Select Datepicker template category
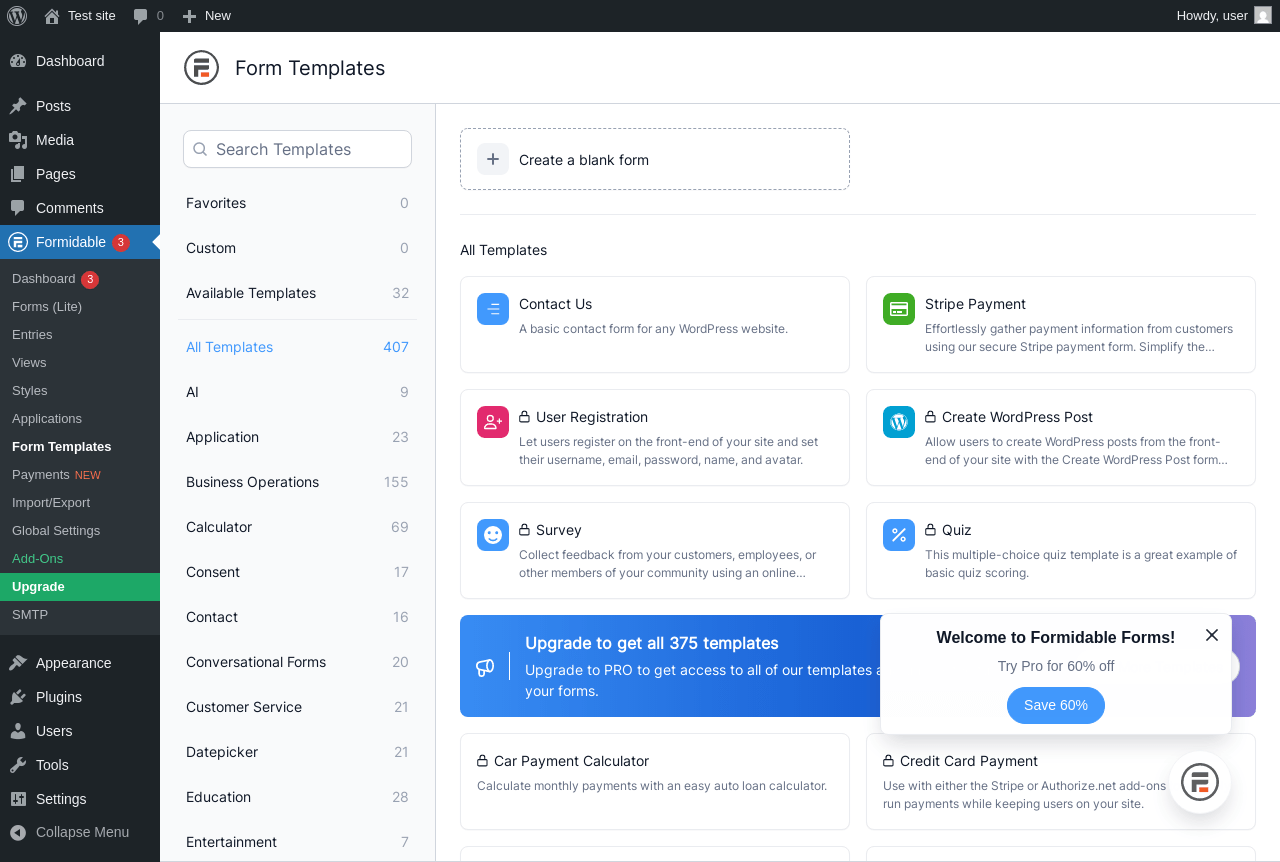 pyautogui.click(x=297, y=752)
